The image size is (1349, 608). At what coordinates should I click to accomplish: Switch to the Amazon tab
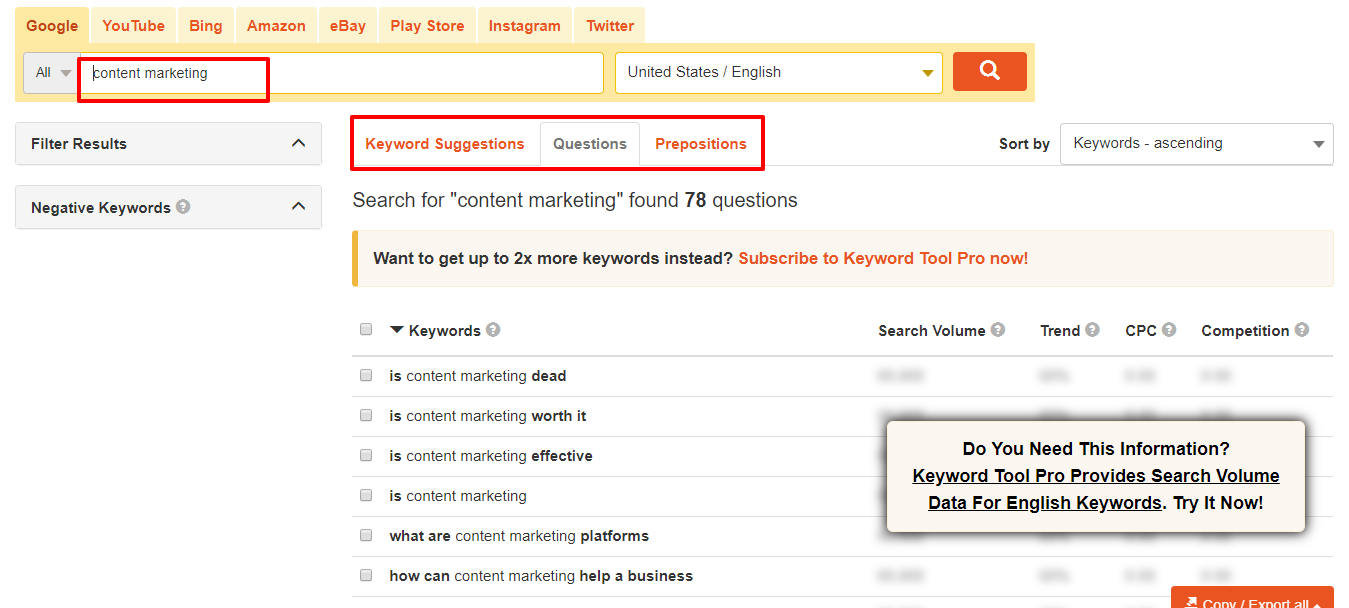pyautogui.click(x=276, y=26)
